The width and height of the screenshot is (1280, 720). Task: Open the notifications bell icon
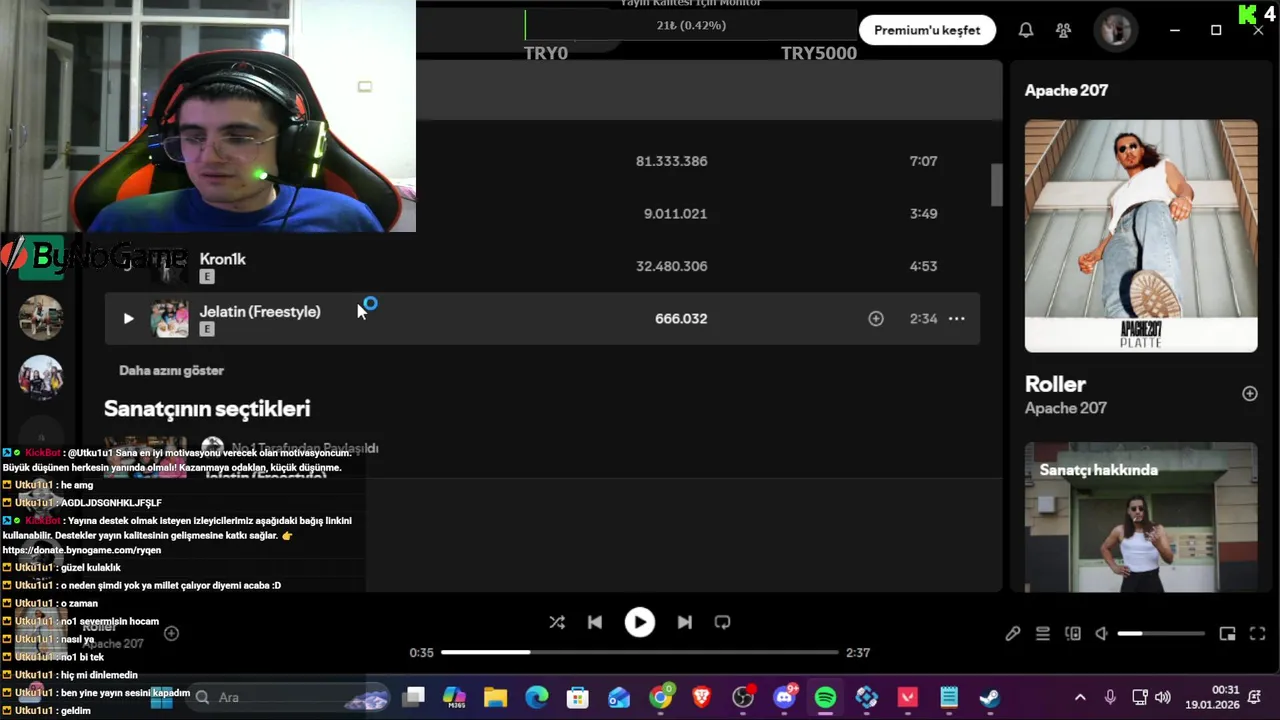point(1026,30)
